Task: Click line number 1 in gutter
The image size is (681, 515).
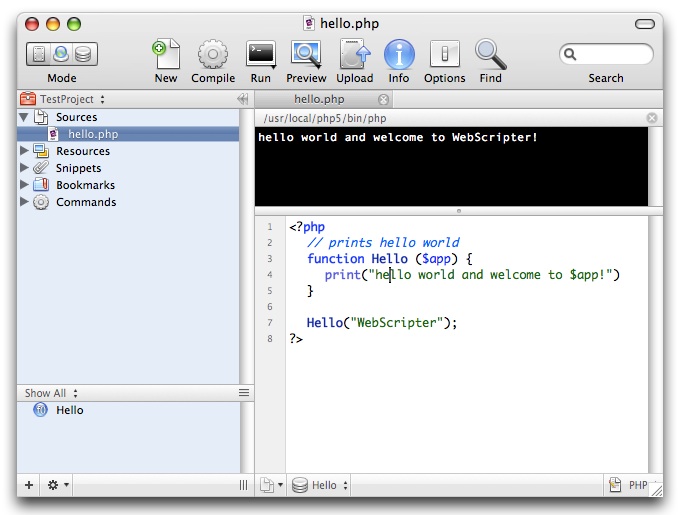Action: click(x=270, y=227)
